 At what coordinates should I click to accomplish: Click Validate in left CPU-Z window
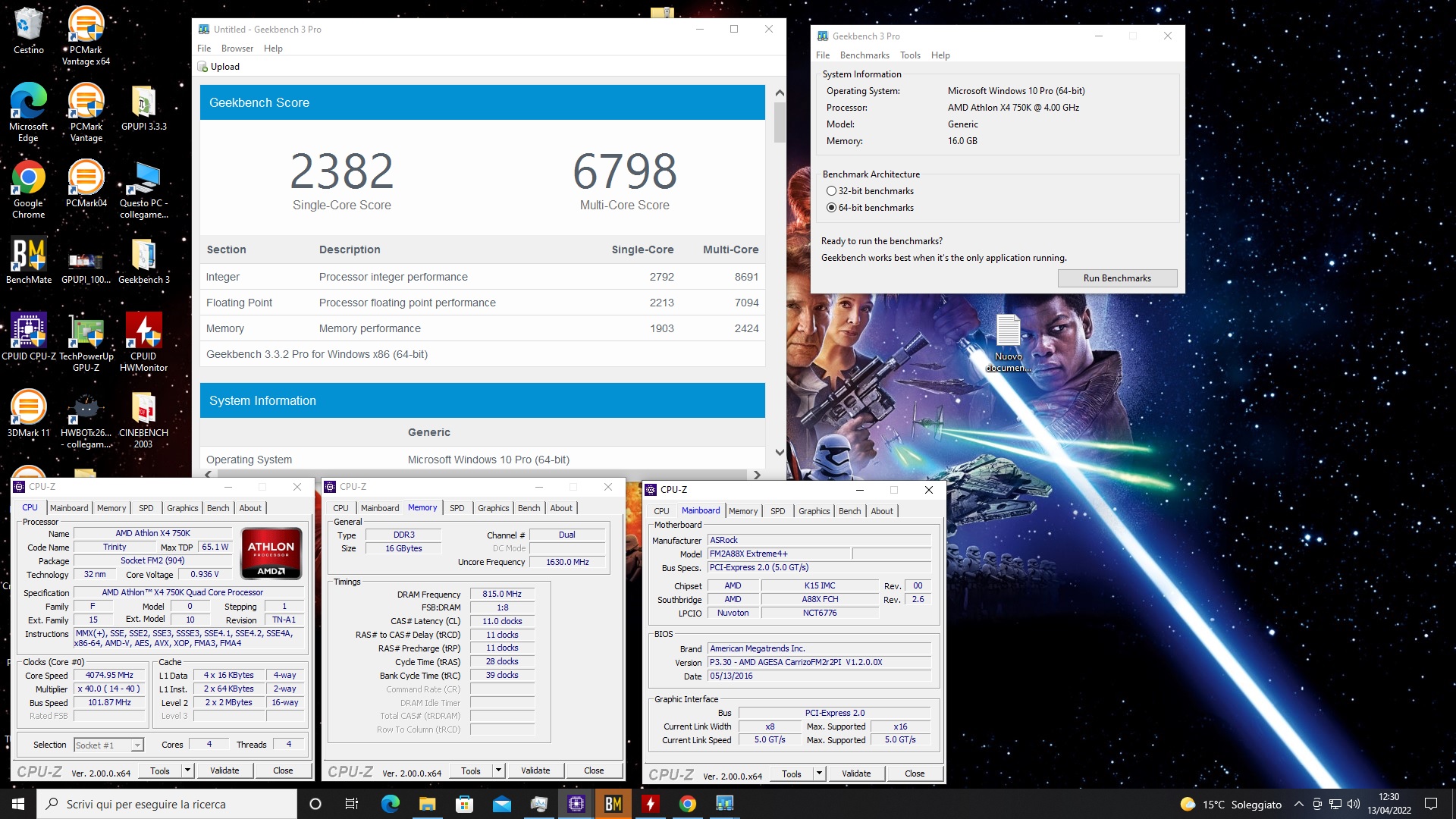(224, 770)
